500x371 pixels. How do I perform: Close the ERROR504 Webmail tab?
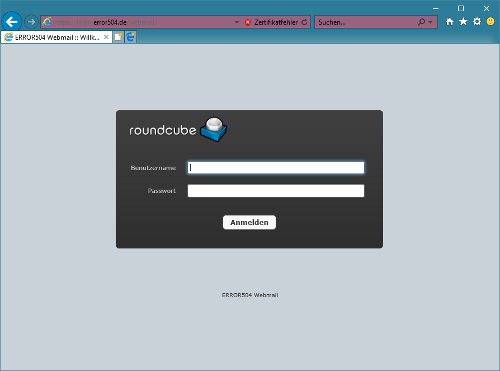point(106,37)
